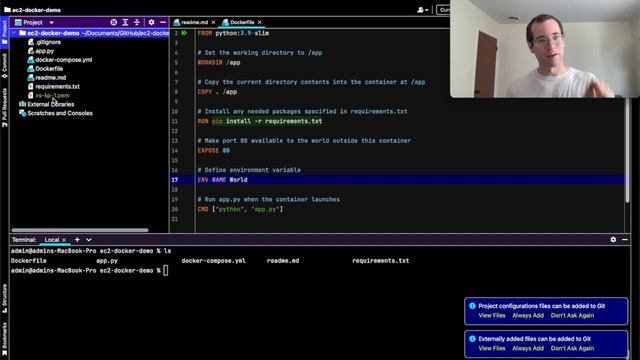Switch to the Dockerfile editor tab
Viewport: 640px width, 360px height.
click(x=242, y=22)
